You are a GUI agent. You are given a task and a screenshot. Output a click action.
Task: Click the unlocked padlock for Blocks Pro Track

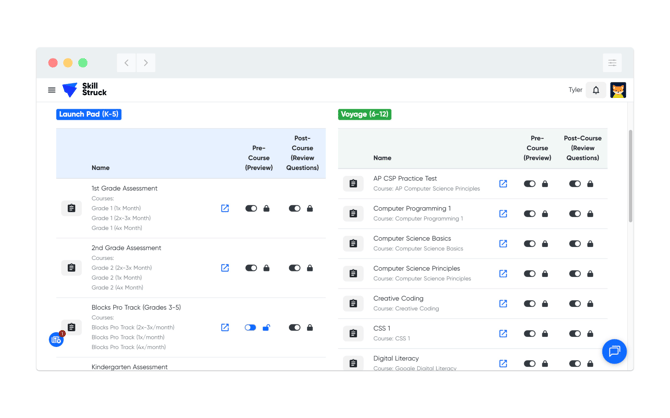(x=266, y=328)
